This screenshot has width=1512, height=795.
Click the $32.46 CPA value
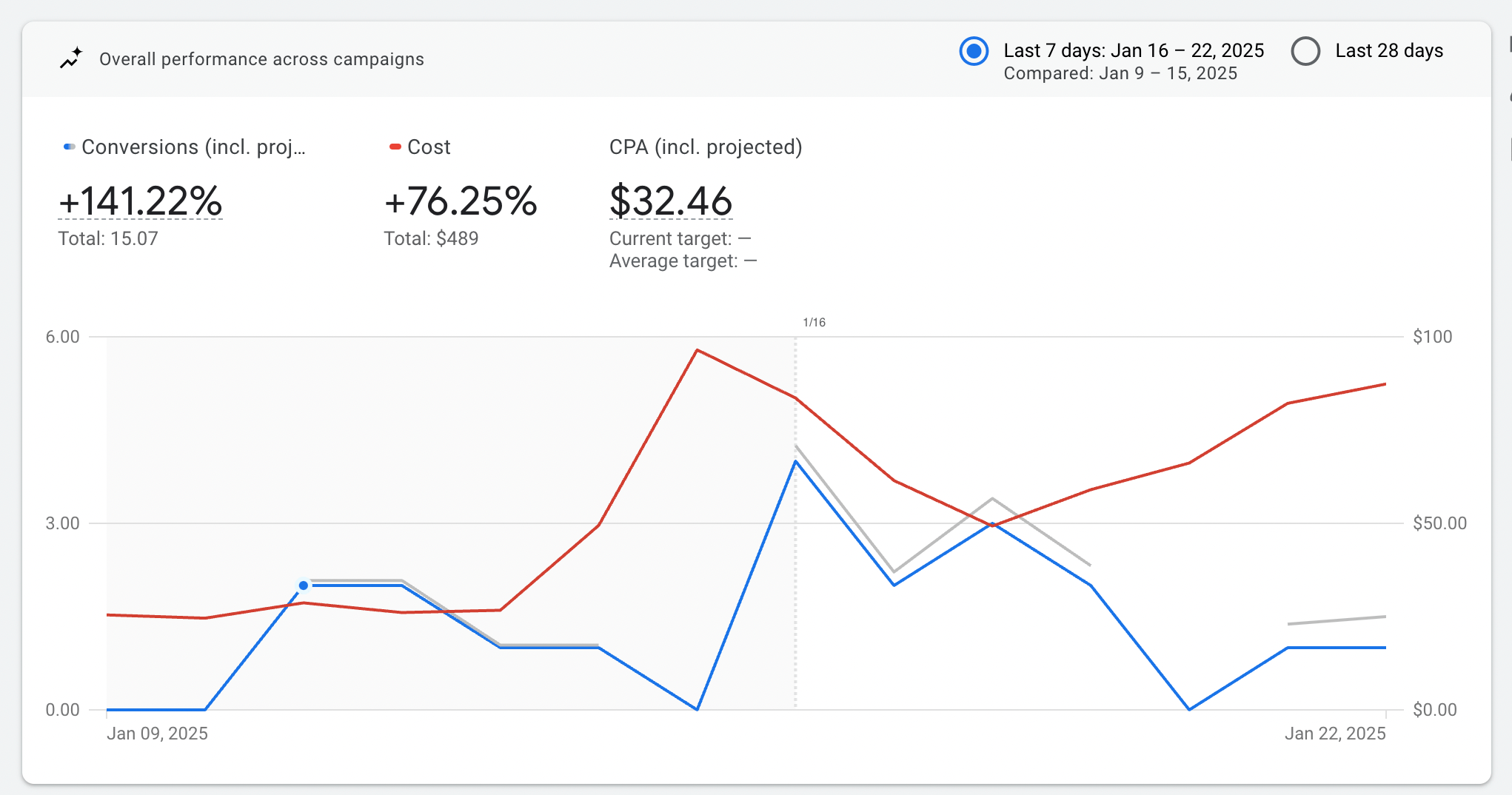click(671, 201)
